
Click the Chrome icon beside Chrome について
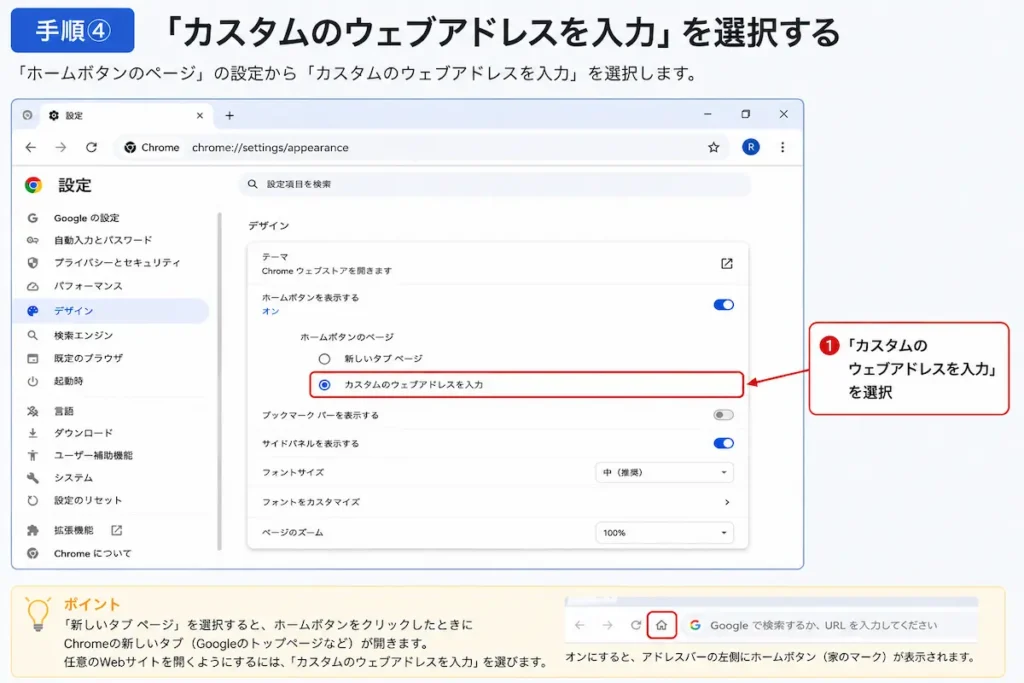tap(33, 553)
